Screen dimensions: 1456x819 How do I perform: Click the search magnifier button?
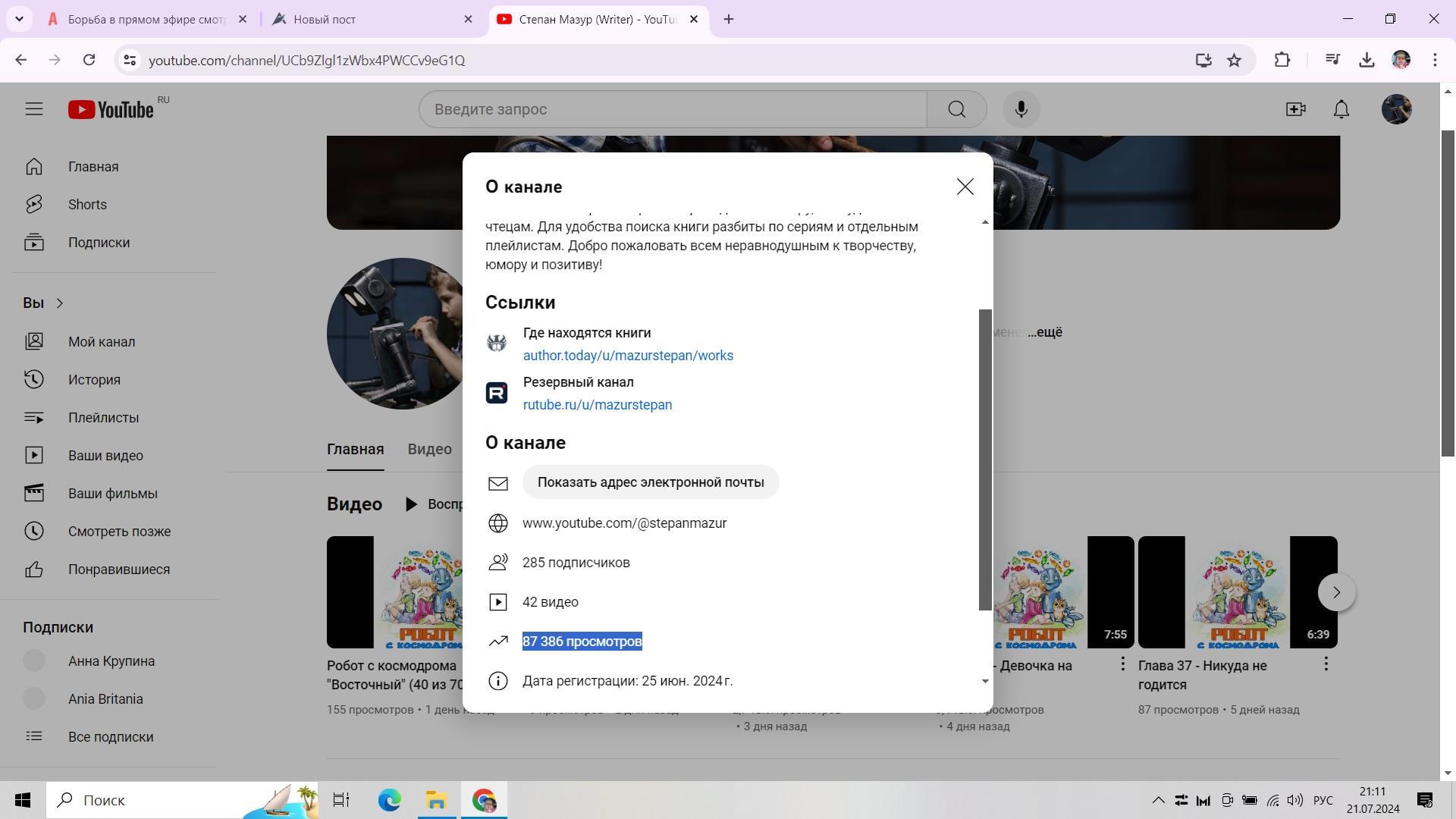(956, 109)
